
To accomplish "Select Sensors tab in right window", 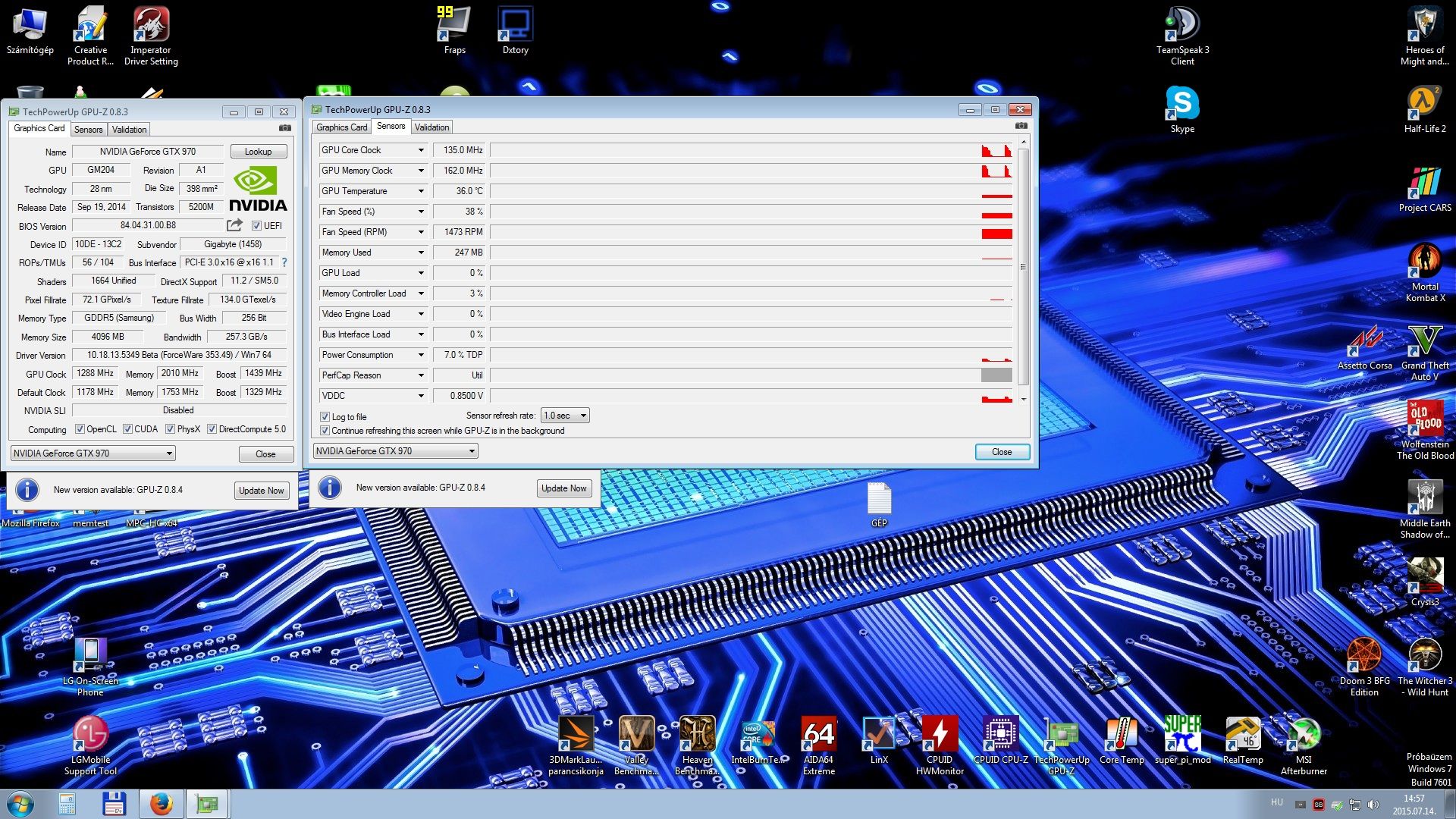I will pyautogui.click(x=391, y=126).
